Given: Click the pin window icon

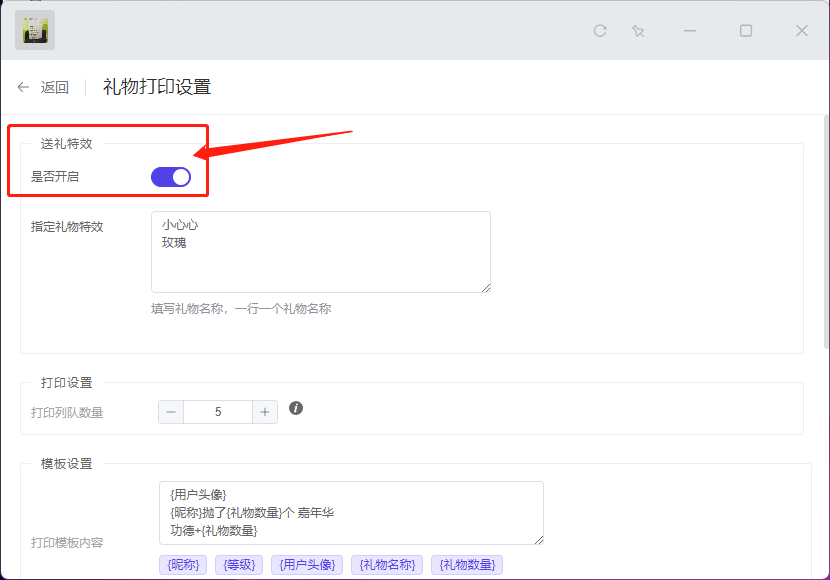Looking at the screenshot, I should [x=638, y=31].
